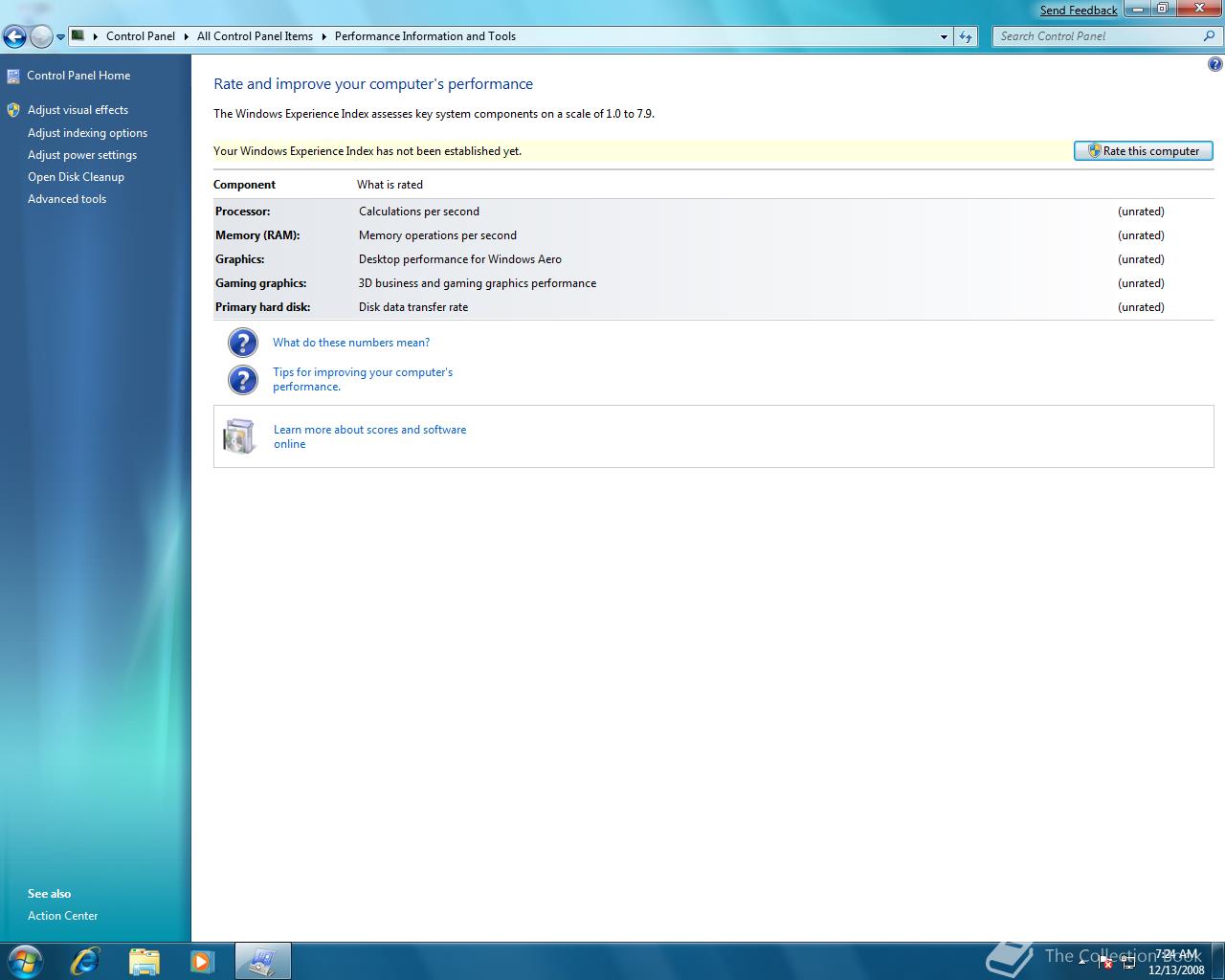Viewport: 1225px width, 980px height.
Task: Open the Help question mark icon
Action: coord(1214,65)
